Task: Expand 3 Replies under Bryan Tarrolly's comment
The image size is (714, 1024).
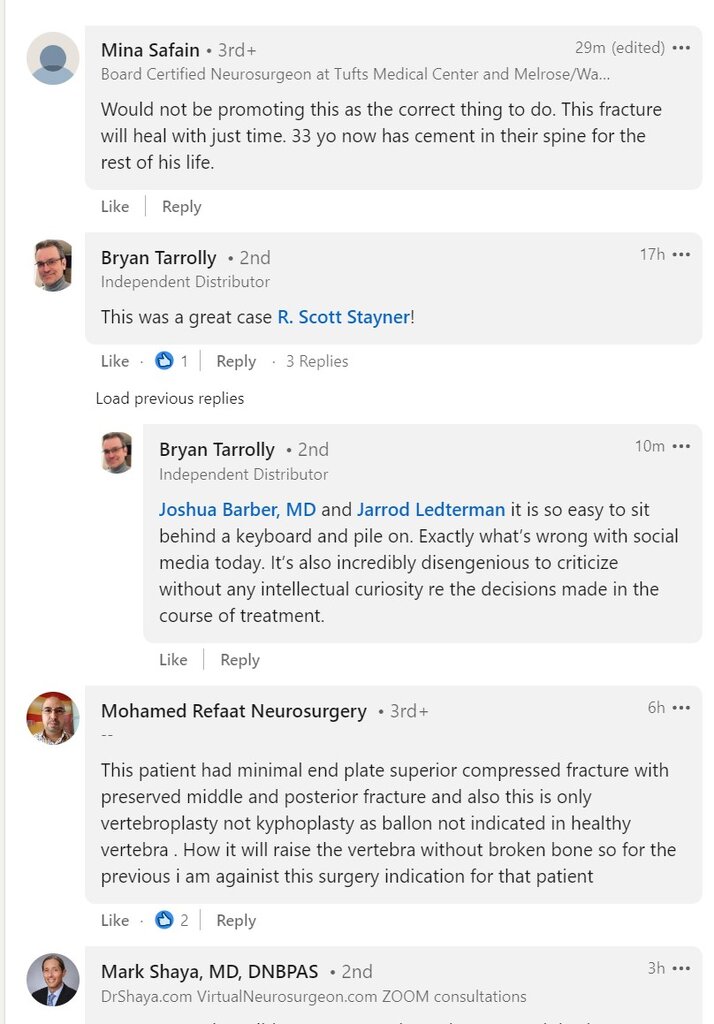Action: (317, 361)
